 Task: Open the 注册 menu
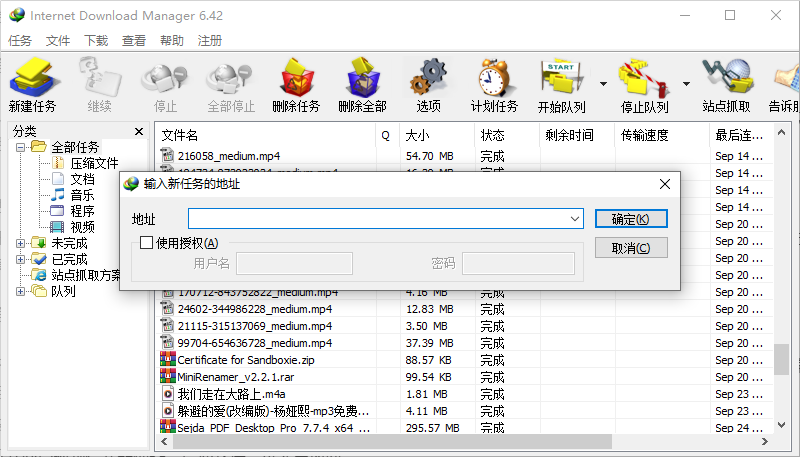[210, 40]
